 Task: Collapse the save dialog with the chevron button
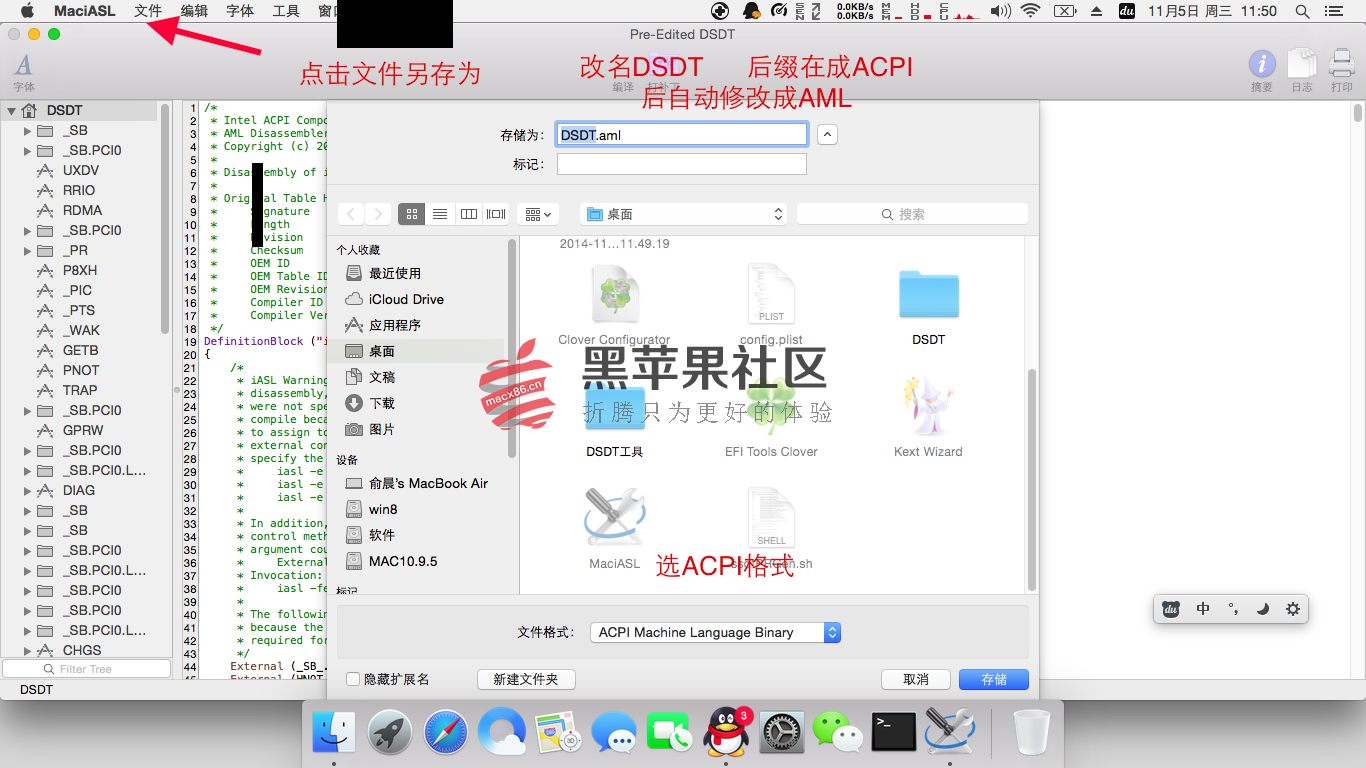(x=827, y=134)
